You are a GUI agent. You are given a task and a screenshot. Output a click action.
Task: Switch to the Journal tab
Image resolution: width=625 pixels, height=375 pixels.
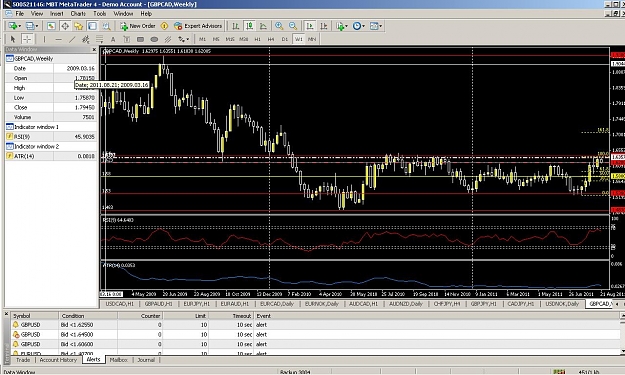(146, 360)
